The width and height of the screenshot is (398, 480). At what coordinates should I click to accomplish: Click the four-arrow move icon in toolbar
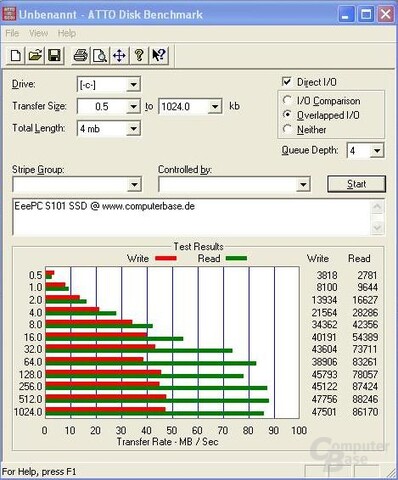(x=119, y=55)
